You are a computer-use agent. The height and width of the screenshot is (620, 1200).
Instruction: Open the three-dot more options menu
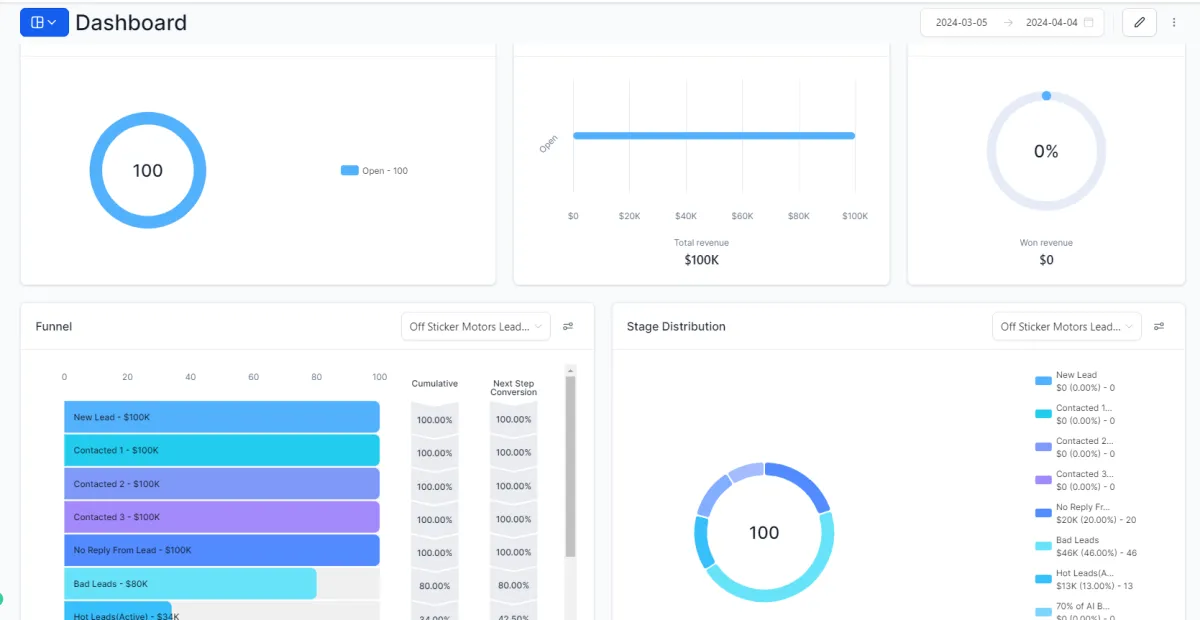1174,22
